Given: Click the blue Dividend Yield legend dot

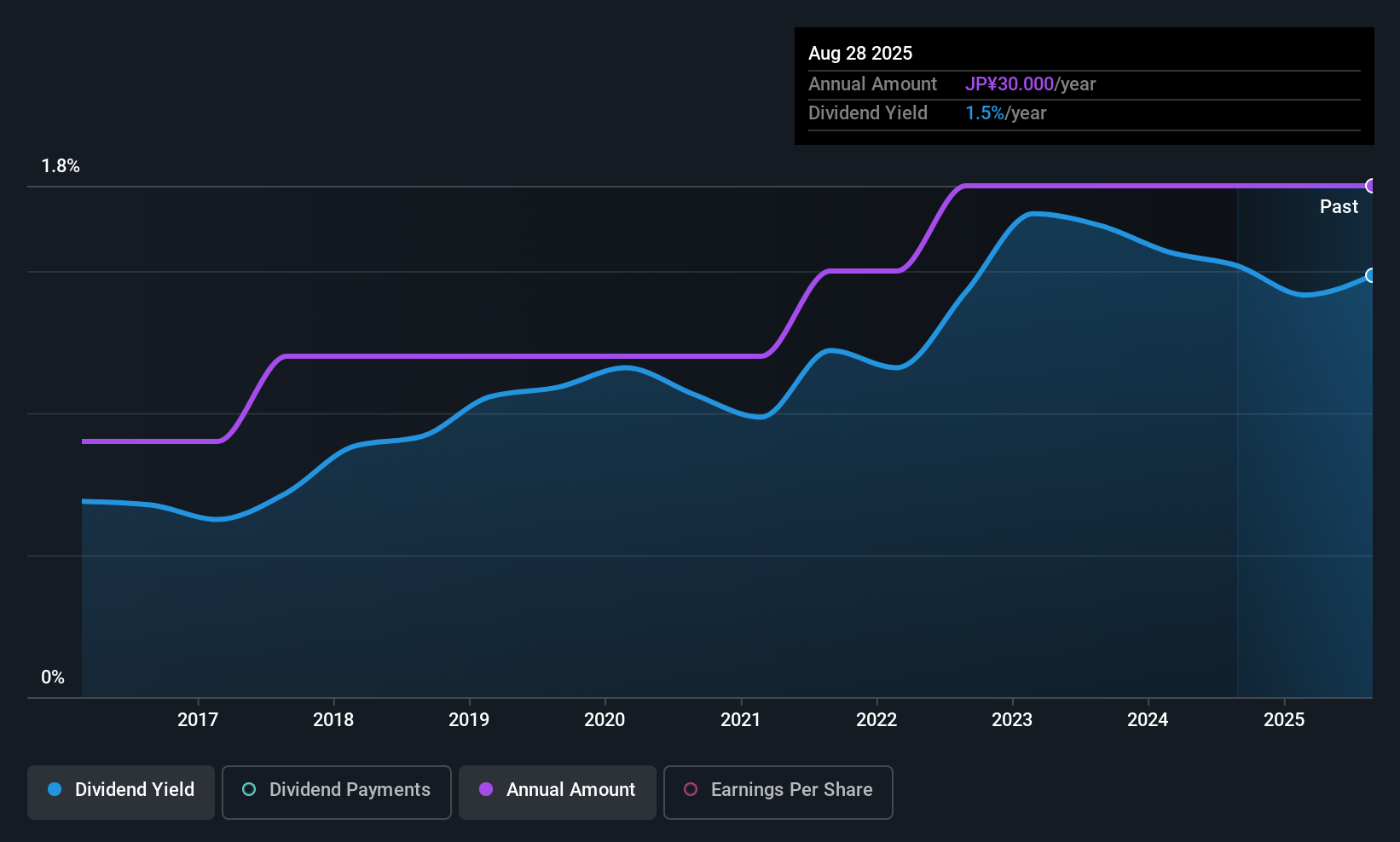Looking at the screenshot, I should coord(55,790).
